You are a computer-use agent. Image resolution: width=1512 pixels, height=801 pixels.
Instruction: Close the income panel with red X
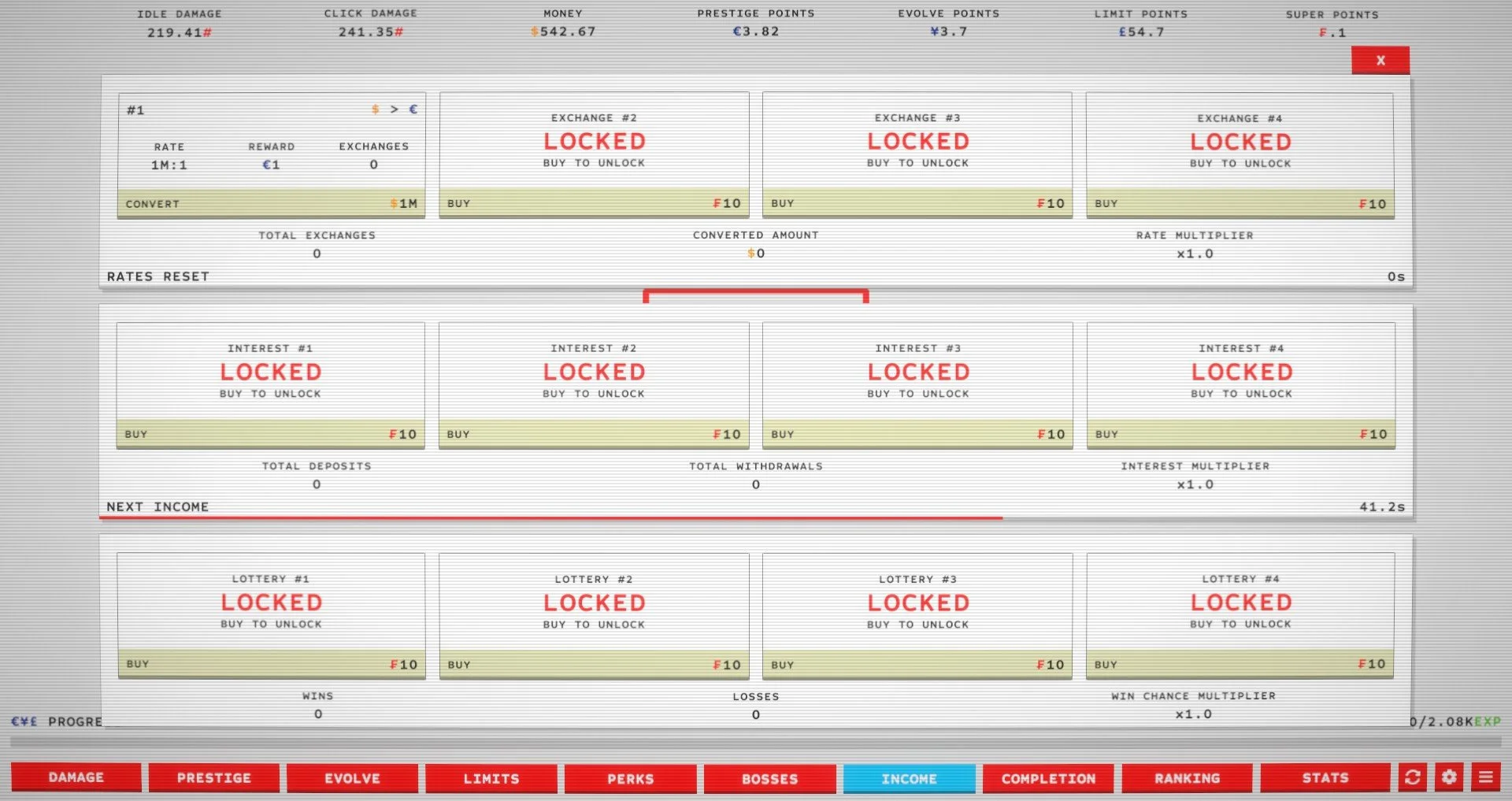coord(1380,60)
